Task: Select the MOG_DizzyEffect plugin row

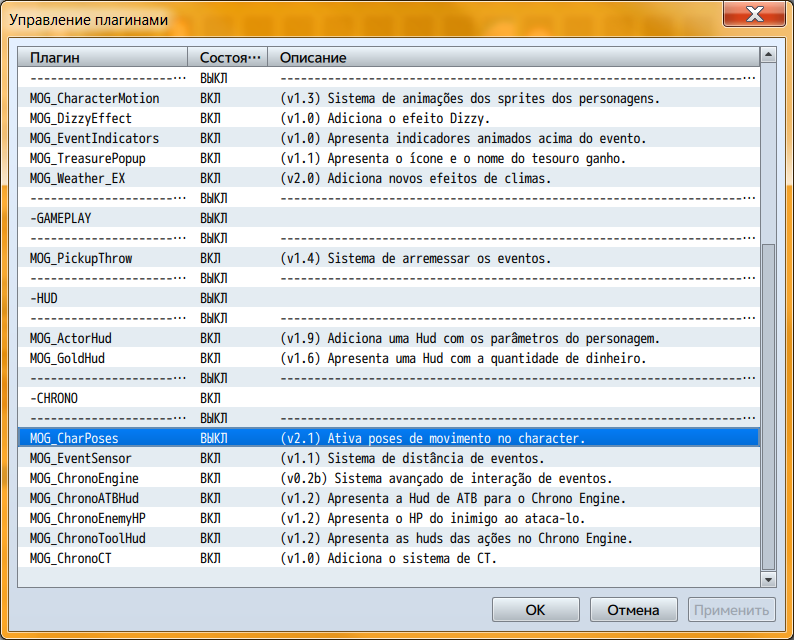Action: [x=81, y=118]
